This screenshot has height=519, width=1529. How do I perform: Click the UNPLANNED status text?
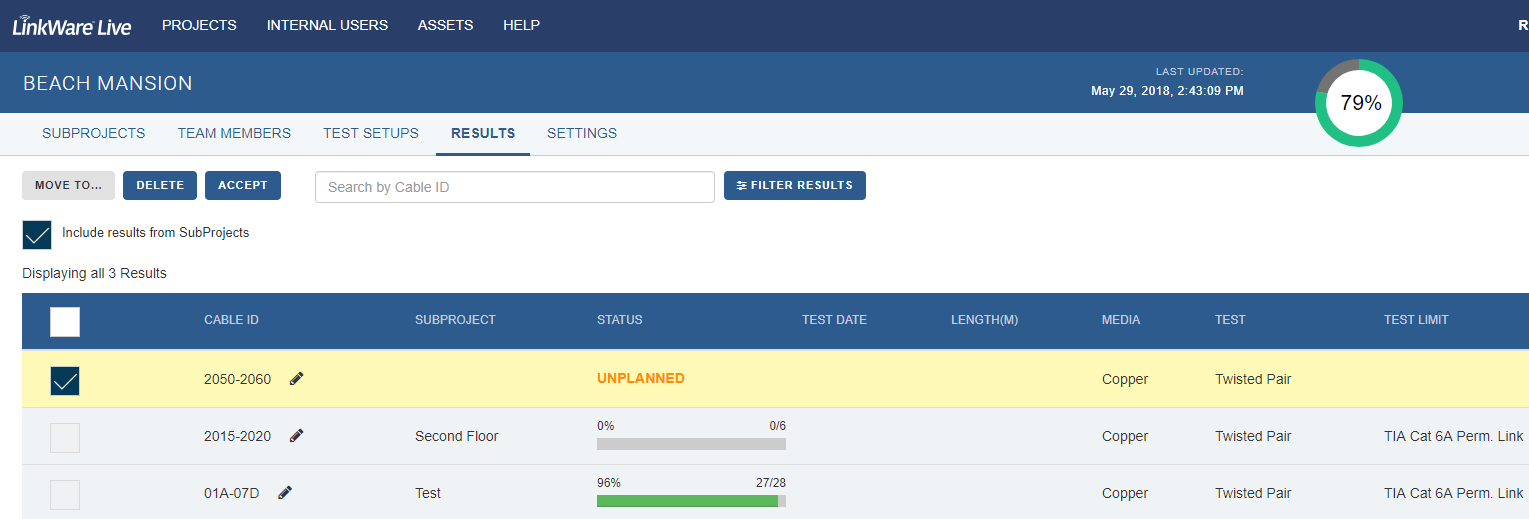pos(641,379)
